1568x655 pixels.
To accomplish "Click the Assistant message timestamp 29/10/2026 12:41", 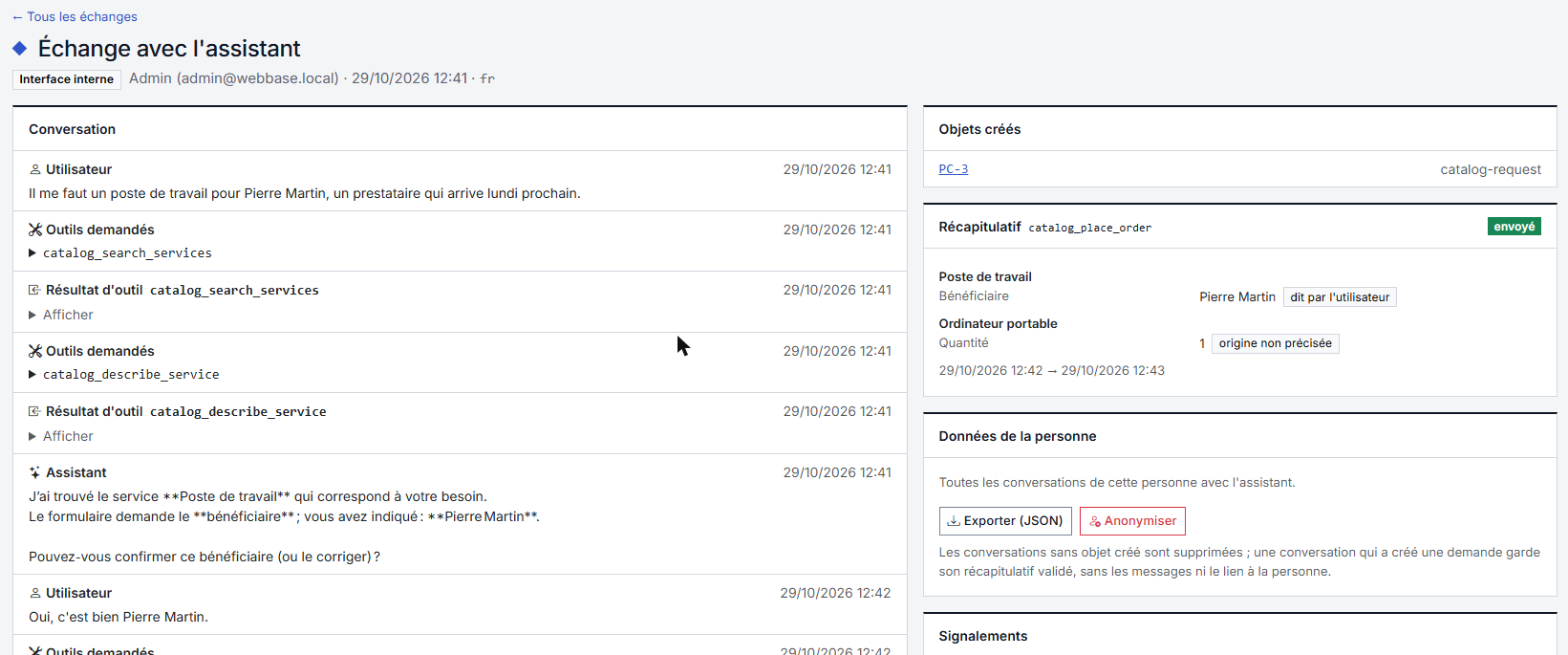I will (x=837, y=472).
